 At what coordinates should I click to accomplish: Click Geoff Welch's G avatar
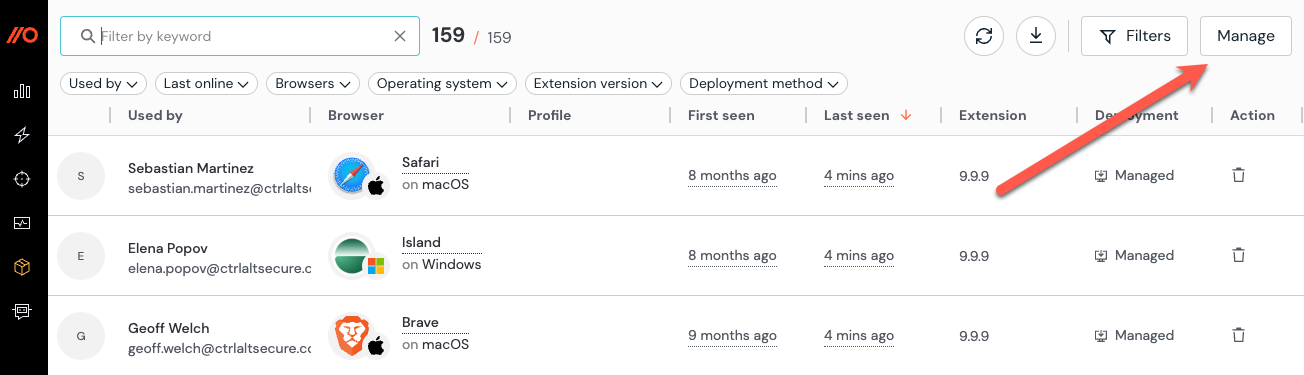coord(81,336)
